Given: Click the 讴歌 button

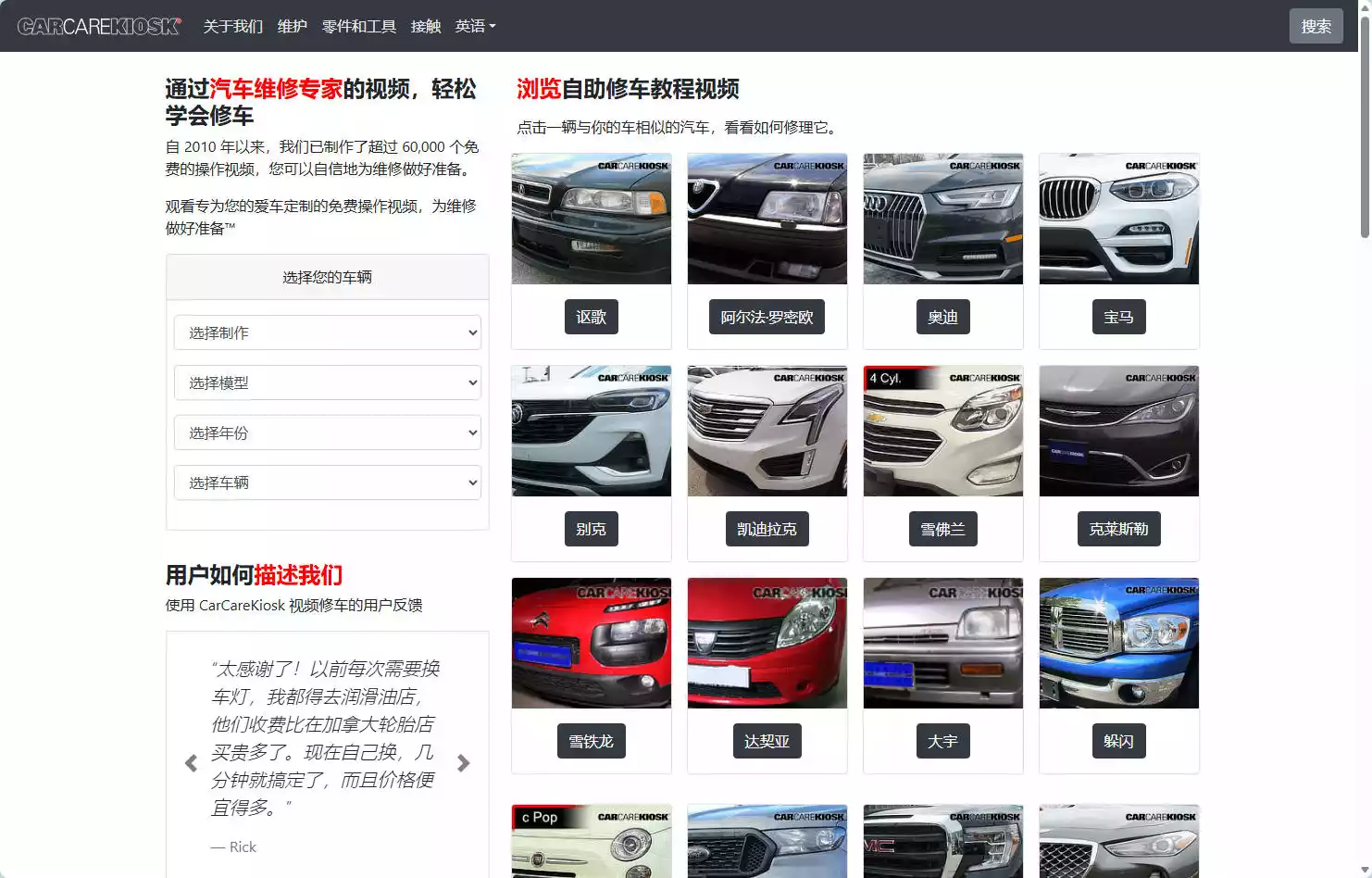Looking at the screenshot, I should (x=591, y=317).
